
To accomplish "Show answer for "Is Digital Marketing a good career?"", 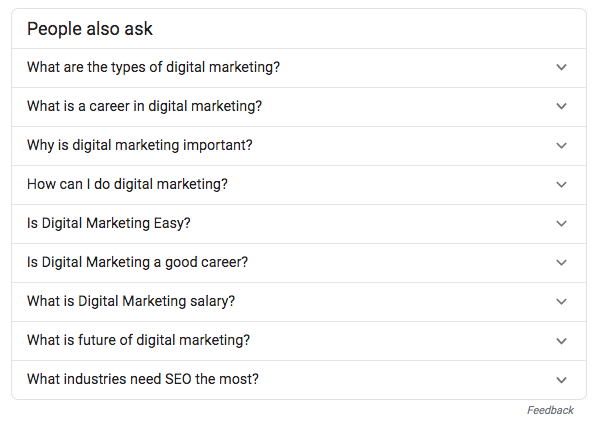I will pos(137,262).
